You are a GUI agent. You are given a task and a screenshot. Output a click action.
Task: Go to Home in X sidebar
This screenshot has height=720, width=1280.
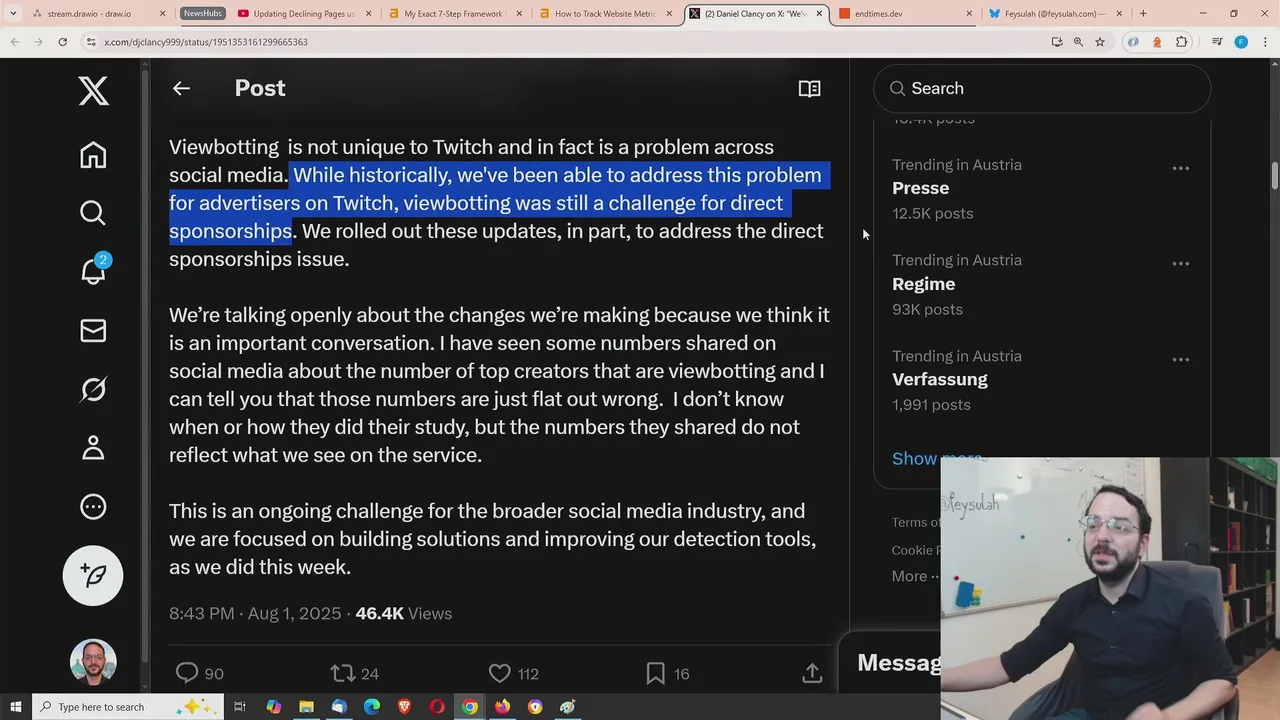93,155
